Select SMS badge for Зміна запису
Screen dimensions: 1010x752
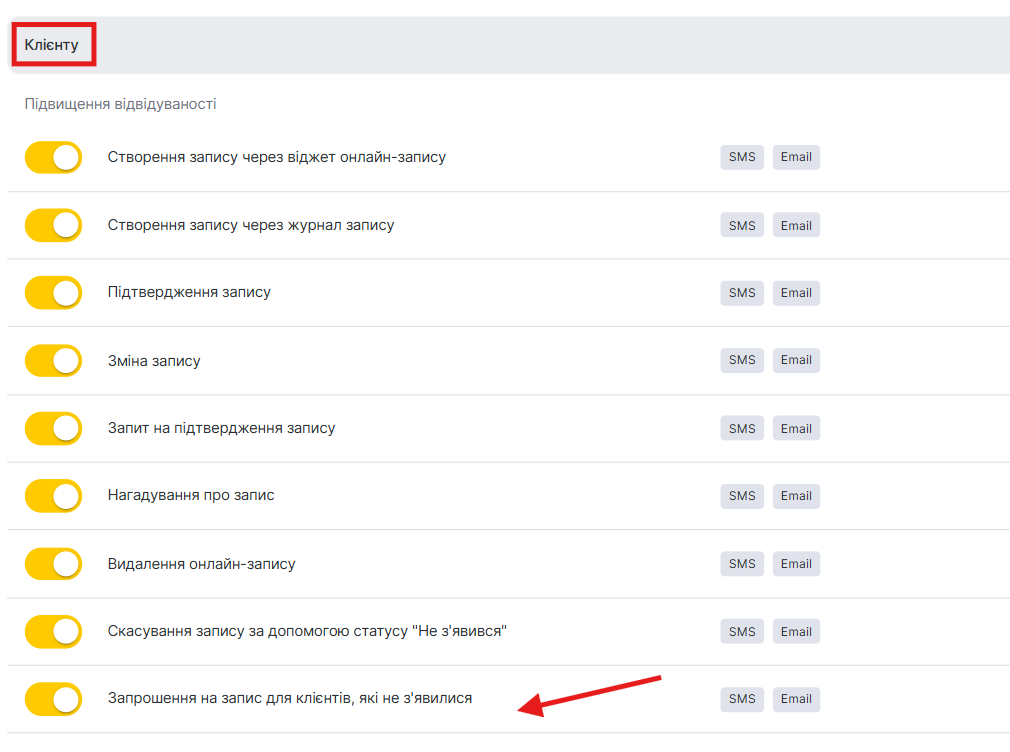click(x=742, y=360)
